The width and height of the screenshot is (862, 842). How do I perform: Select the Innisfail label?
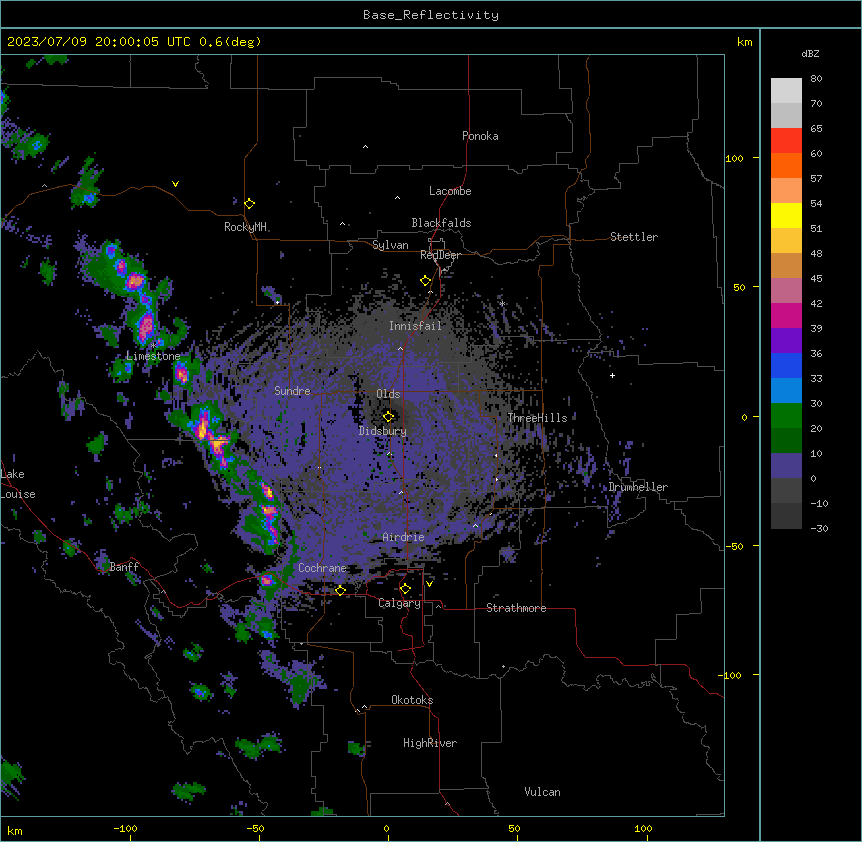[416, 326]
